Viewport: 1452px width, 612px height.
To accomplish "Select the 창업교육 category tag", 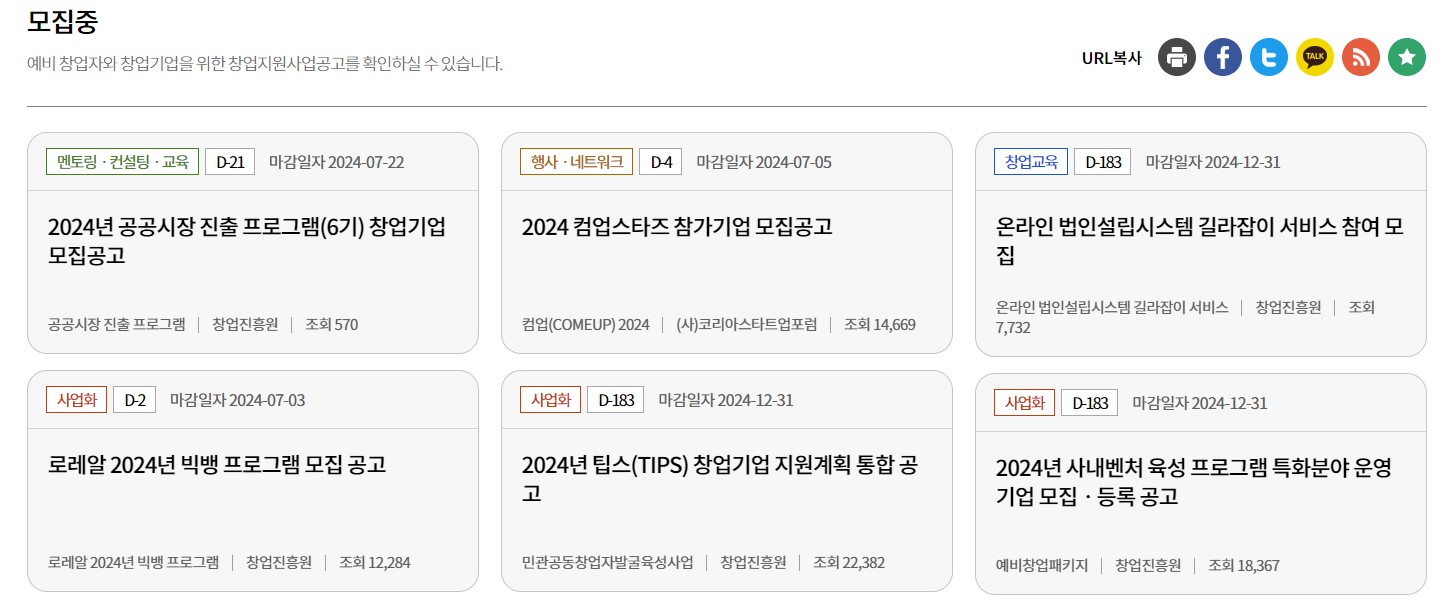I will pyautogui.click(x=1028, y=161).
